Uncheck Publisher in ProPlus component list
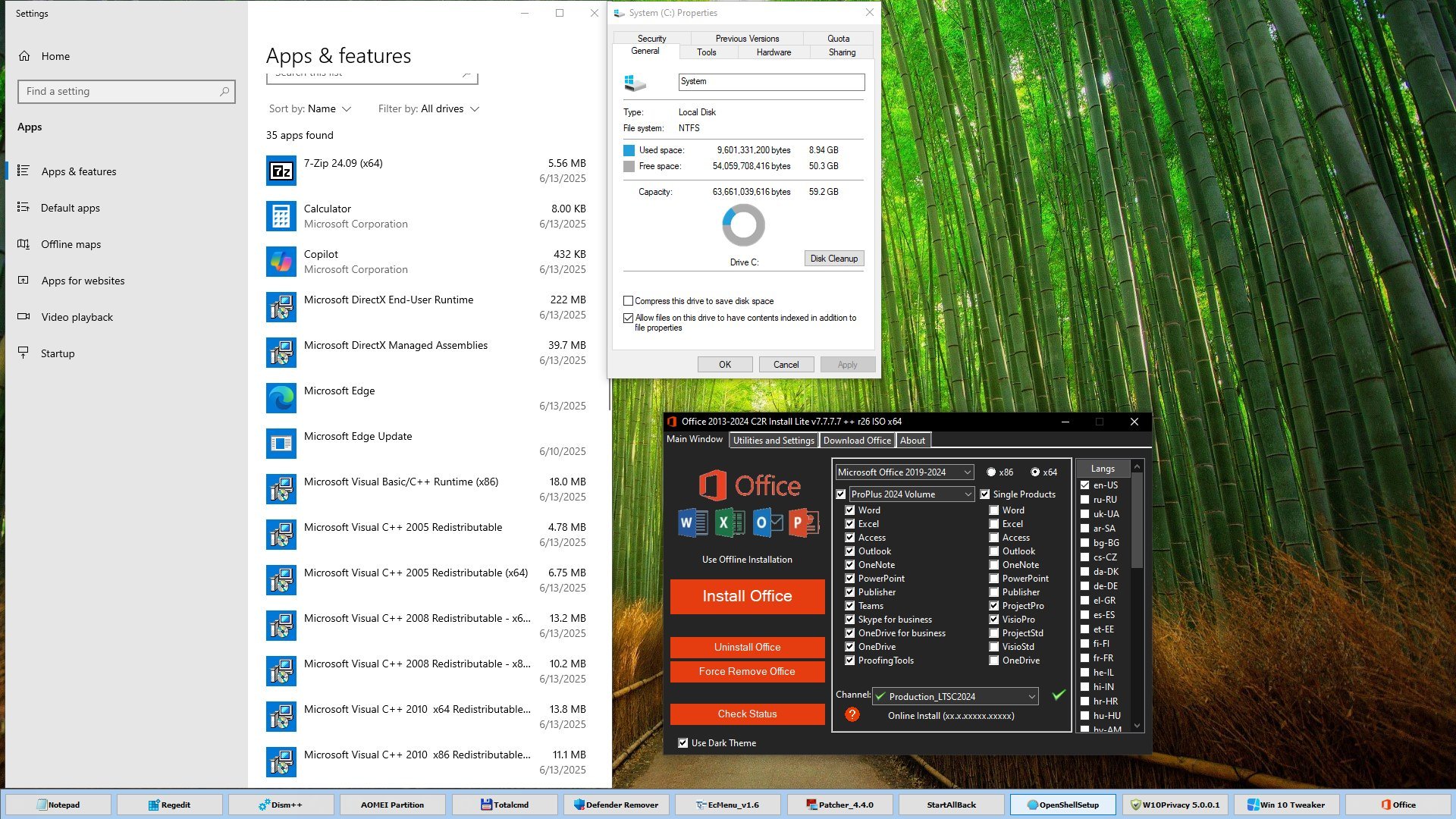The width and height of the screenshot is (1456, 819). (850, 591)
